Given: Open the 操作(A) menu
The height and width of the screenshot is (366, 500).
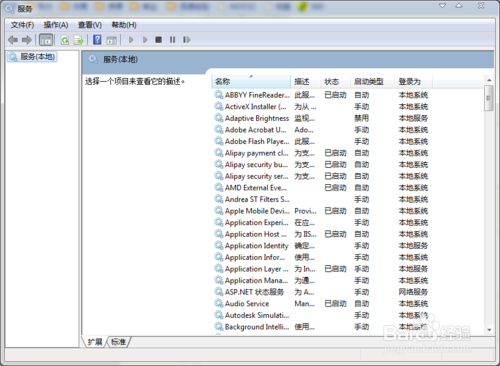Looking at the screenshot, I should click(x=56, y=25).
